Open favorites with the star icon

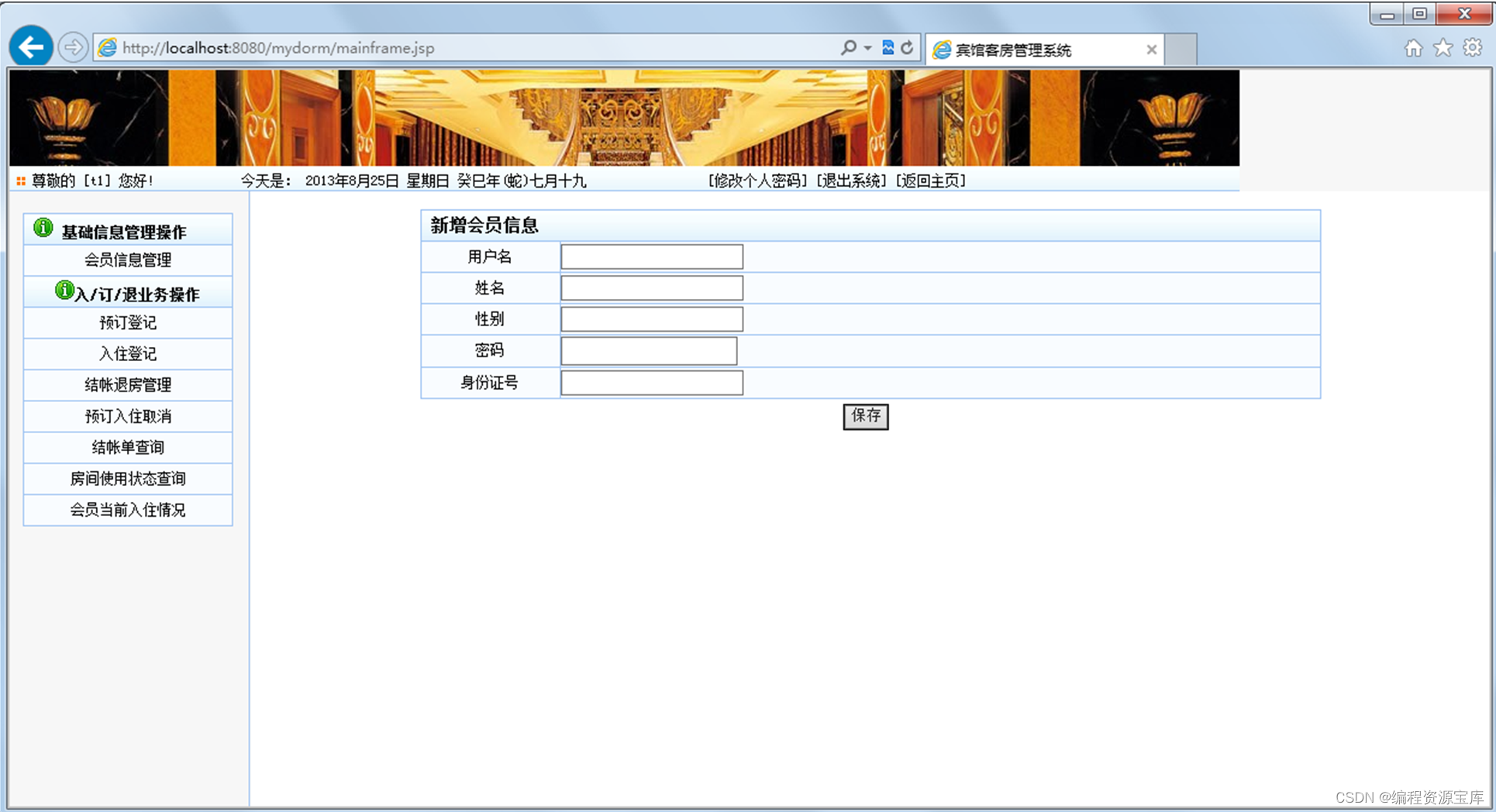(1443, 48)
